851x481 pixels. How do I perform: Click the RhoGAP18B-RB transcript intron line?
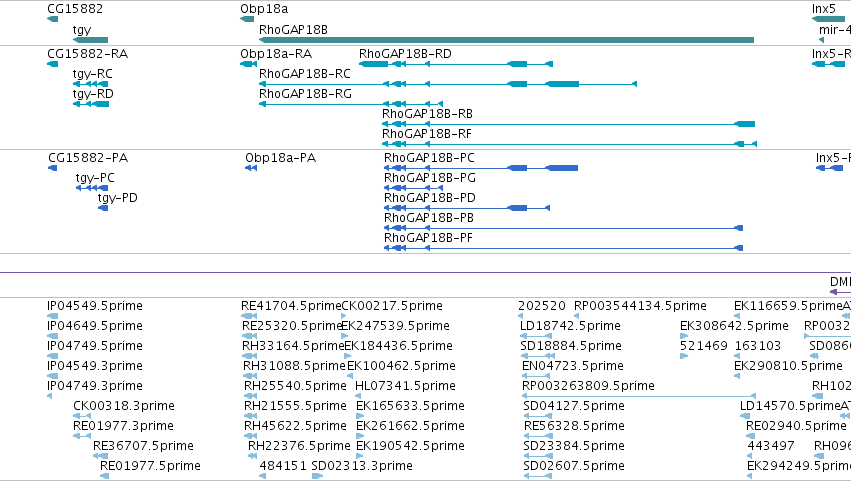pyautogui.click(x=568, y=124)
